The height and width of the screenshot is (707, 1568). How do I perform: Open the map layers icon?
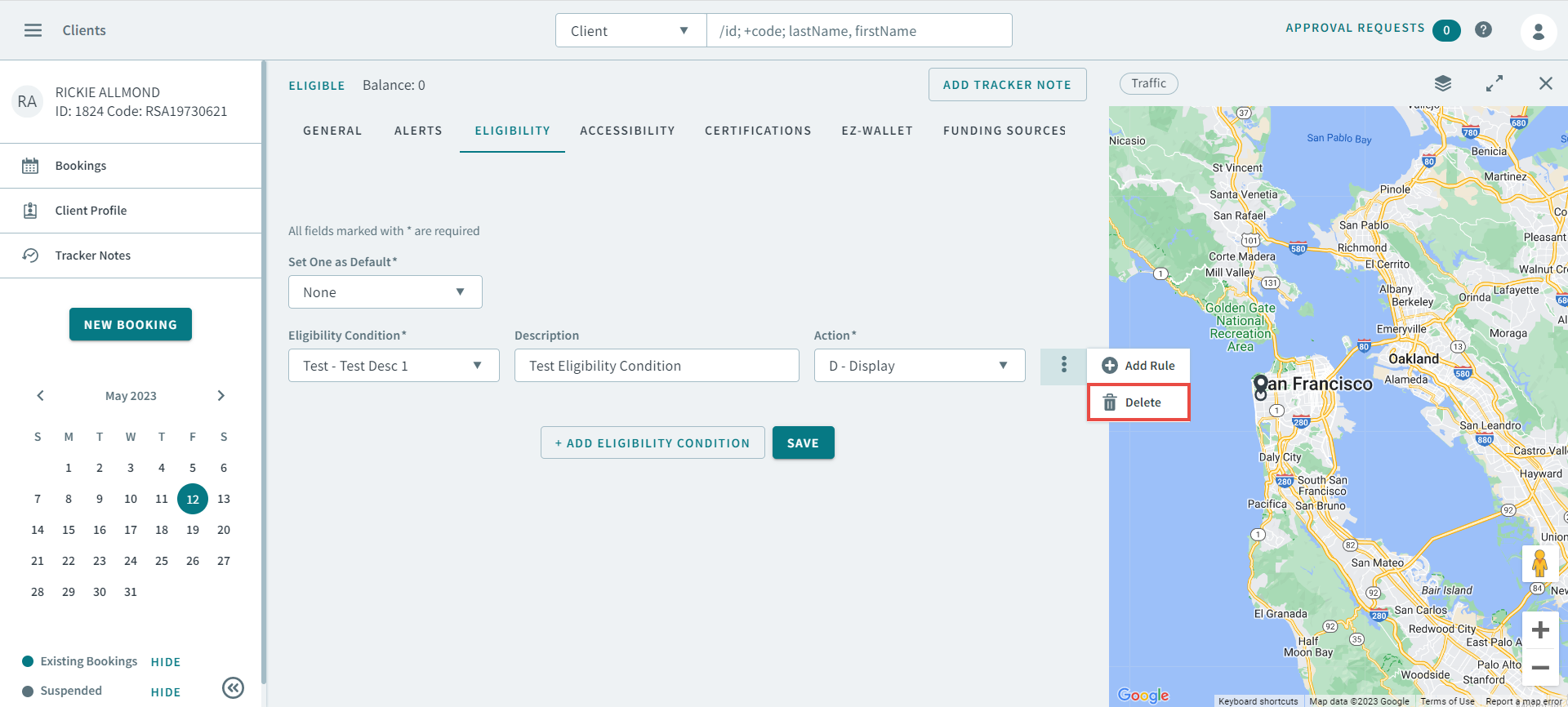click(x=1442, y=83)
